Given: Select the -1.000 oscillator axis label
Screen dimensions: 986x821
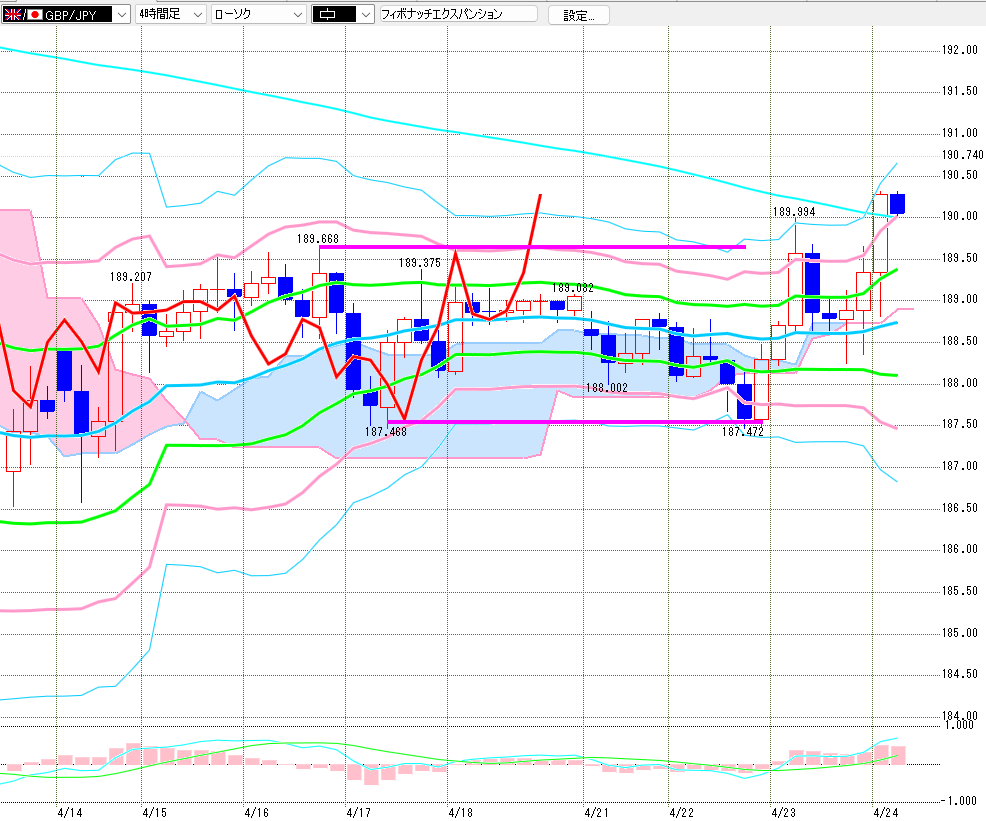Looking at the screenshot, I should [958, 801].
